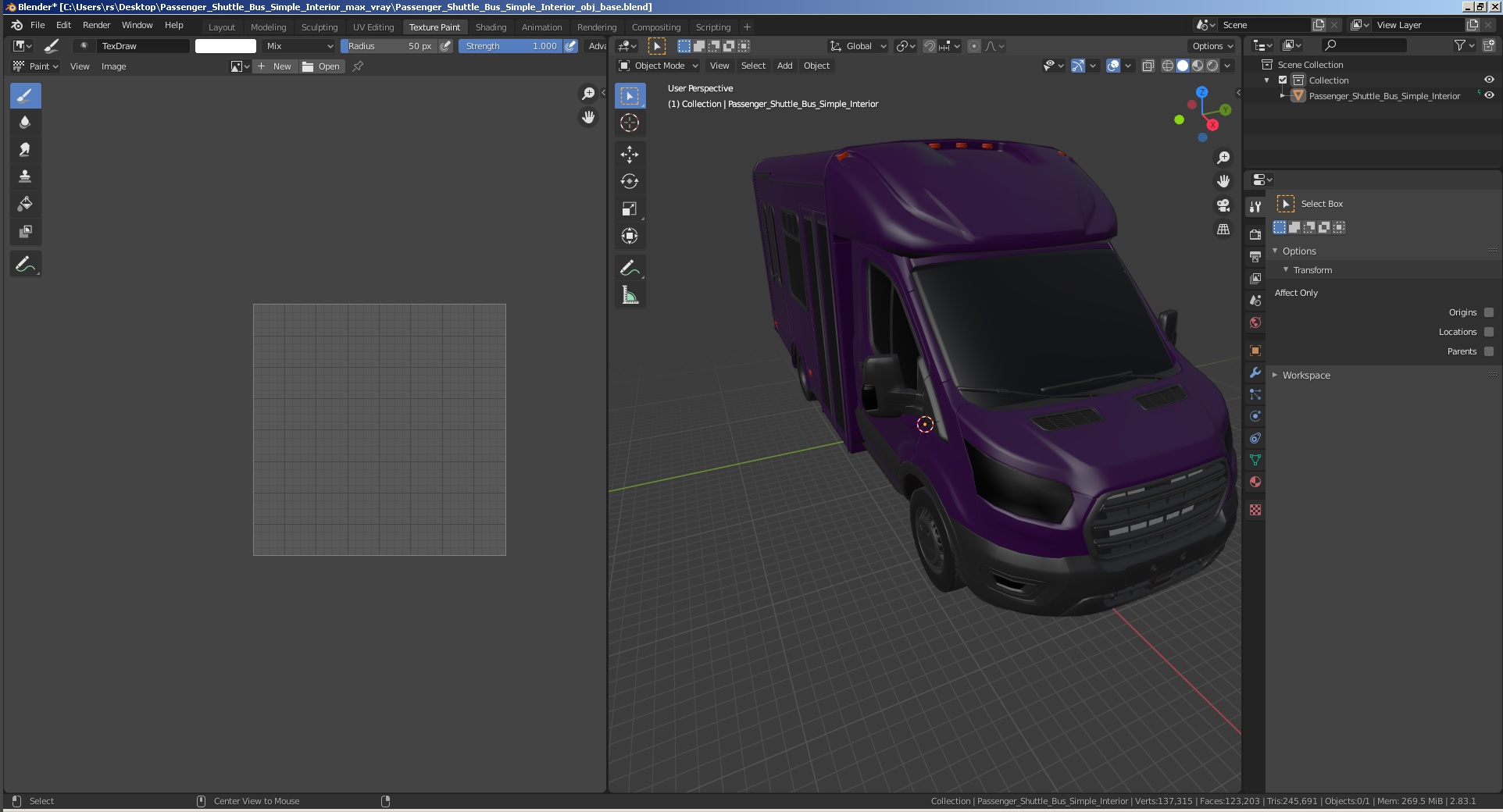Activate the Select Box tool in viewport
Screen dimensions: 1503x812
click(x=630, y=96)
